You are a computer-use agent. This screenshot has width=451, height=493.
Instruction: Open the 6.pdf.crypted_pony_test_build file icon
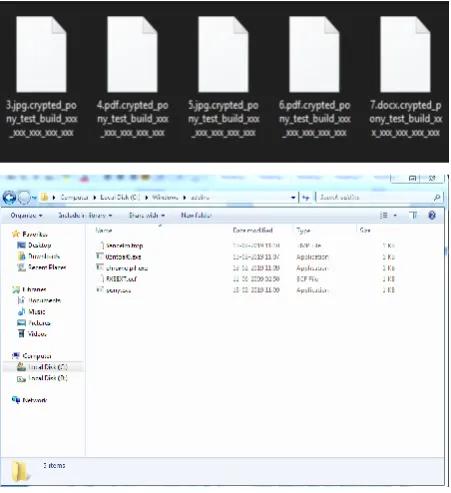[x=314, y=54]
